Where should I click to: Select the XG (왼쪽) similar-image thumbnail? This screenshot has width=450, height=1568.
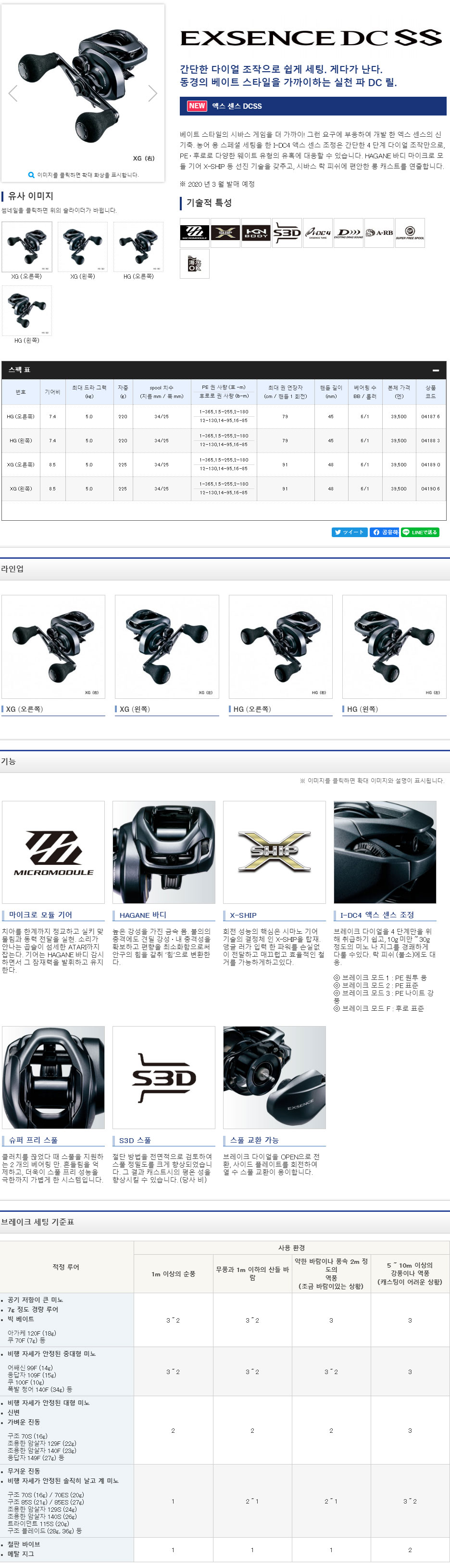tap(83, 246)
